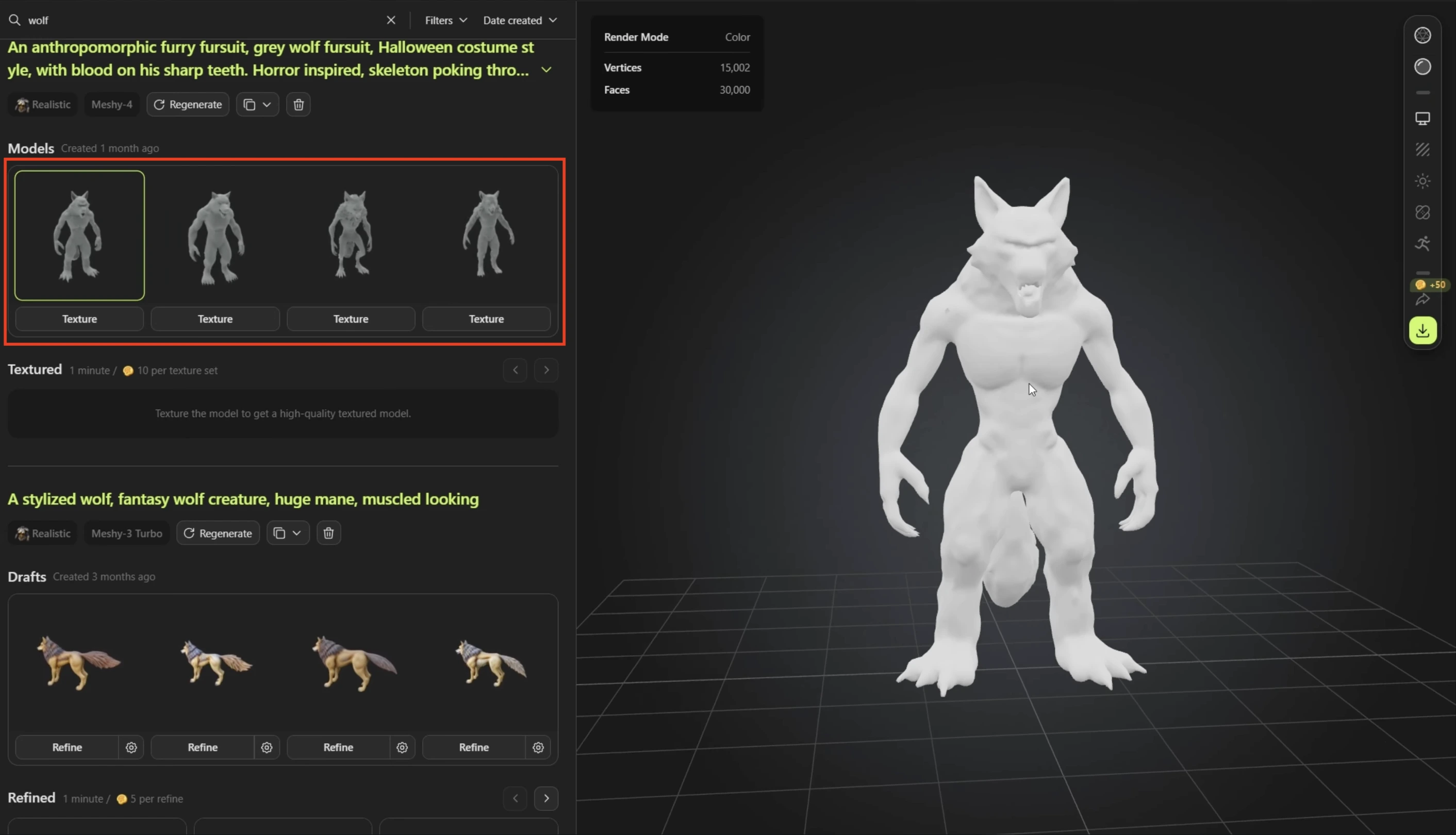Screen dimensions: 1456x835
Task: Select the texture hatching icon on the right sidebar
Action: pos(1422,151)
